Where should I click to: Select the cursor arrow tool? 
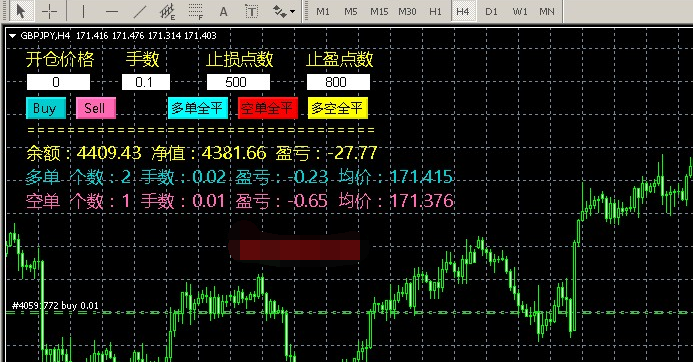(x=21, y=11)
